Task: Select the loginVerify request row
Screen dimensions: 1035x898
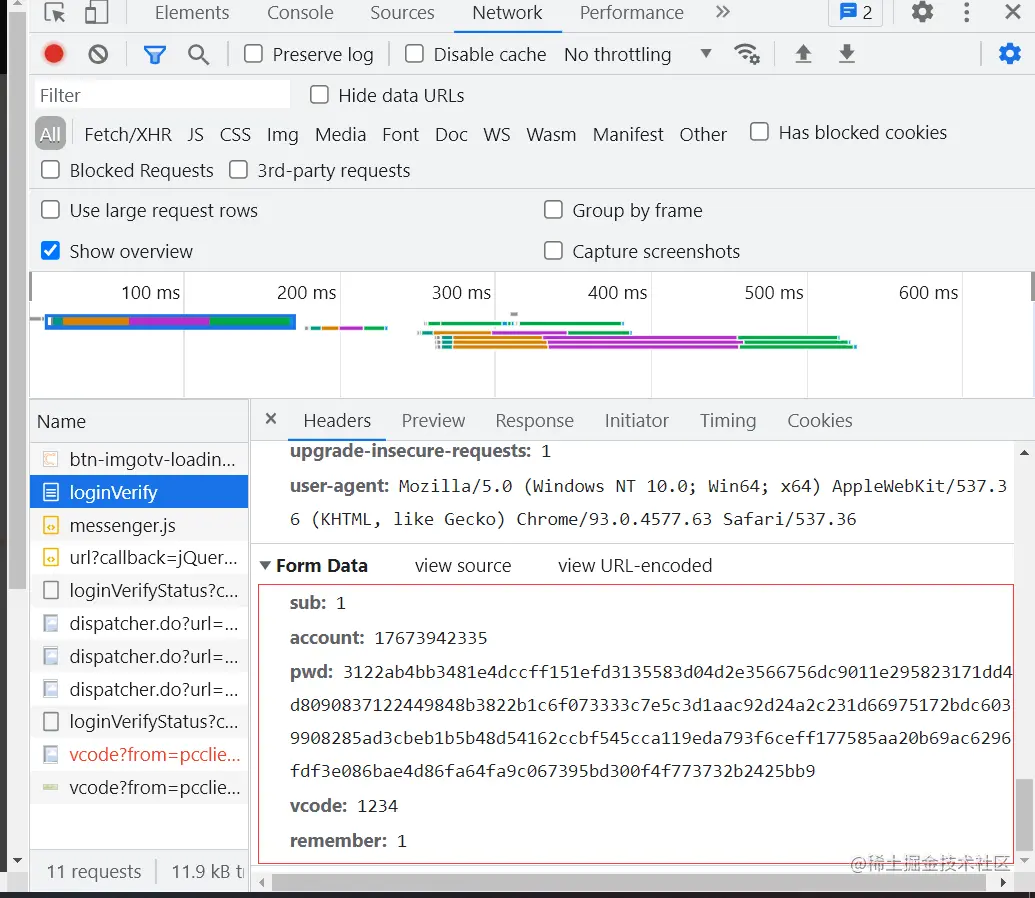Action: pyautogui.click(x=139, y=492)
